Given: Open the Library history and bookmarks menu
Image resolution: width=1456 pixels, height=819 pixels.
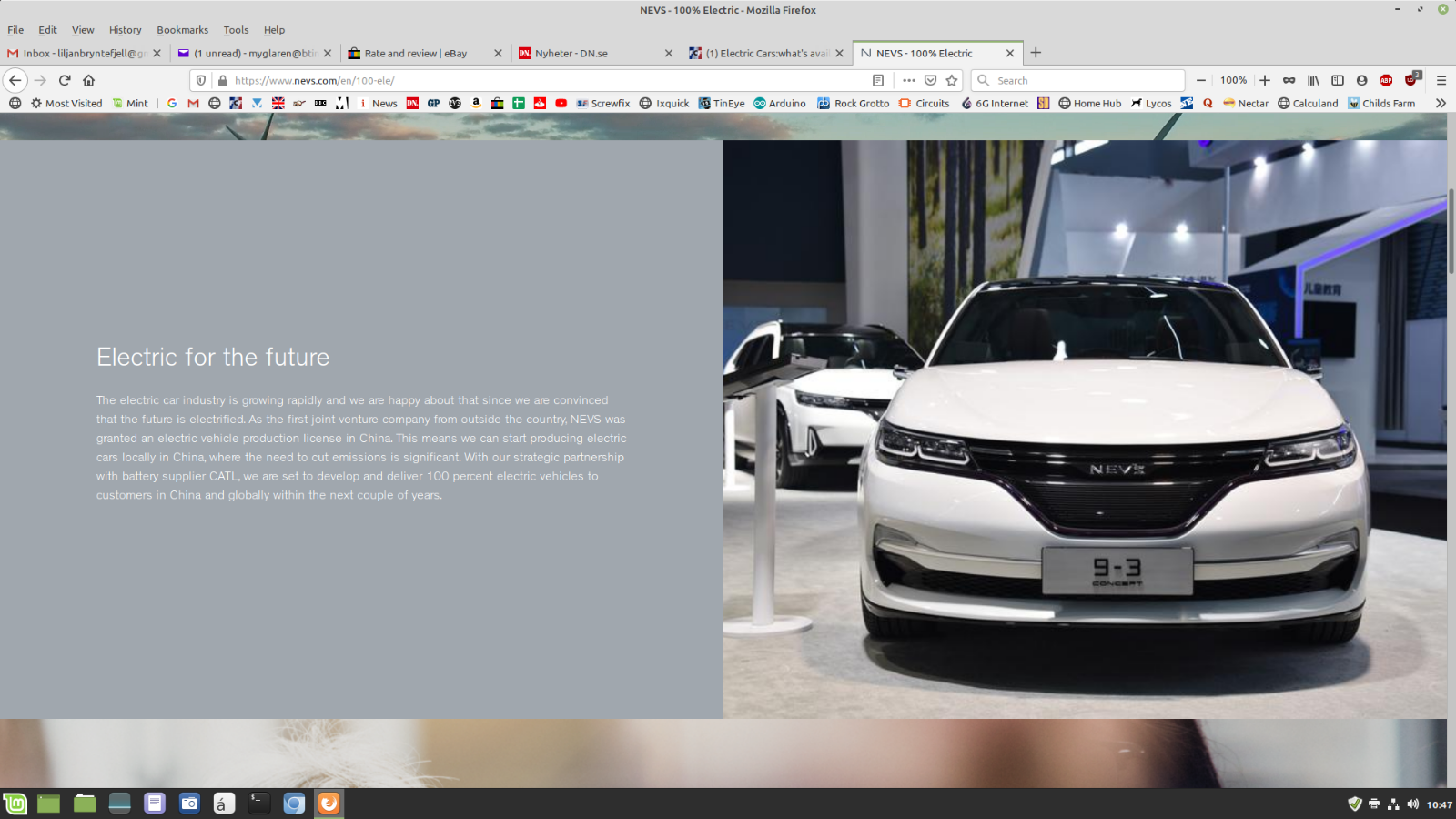Looking at the screenshot, I should tap(1313, 80).
